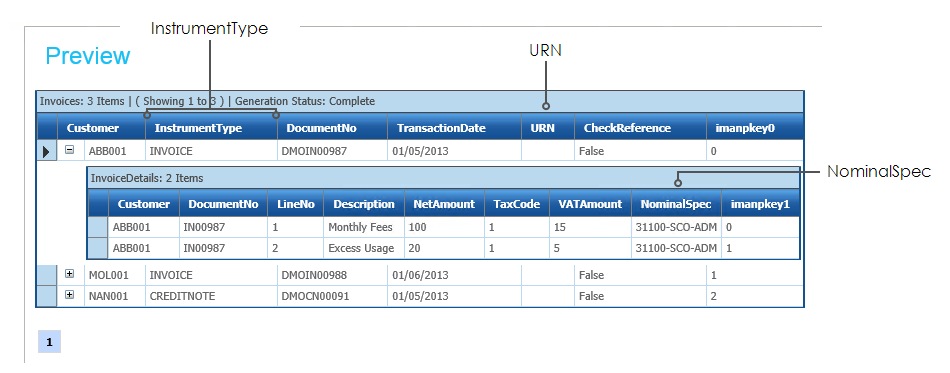Collapse the ABB001 invoice row

(70, 150)
